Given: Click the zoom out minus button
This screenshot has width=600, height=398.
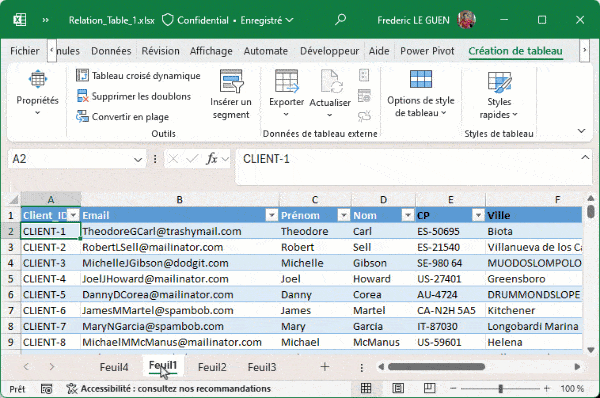Looking at the screenshot, I should point(453,388).
